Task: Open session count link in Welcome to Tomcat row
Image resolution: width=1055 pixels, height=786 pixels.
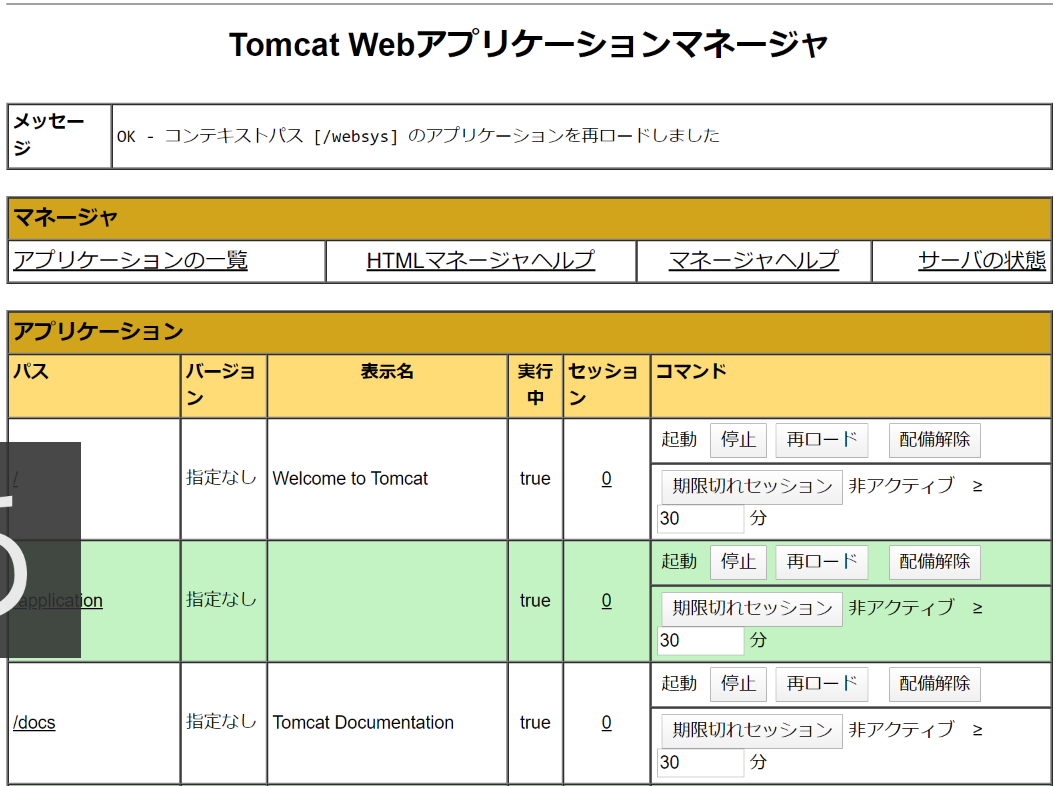Action: [606, 478]
